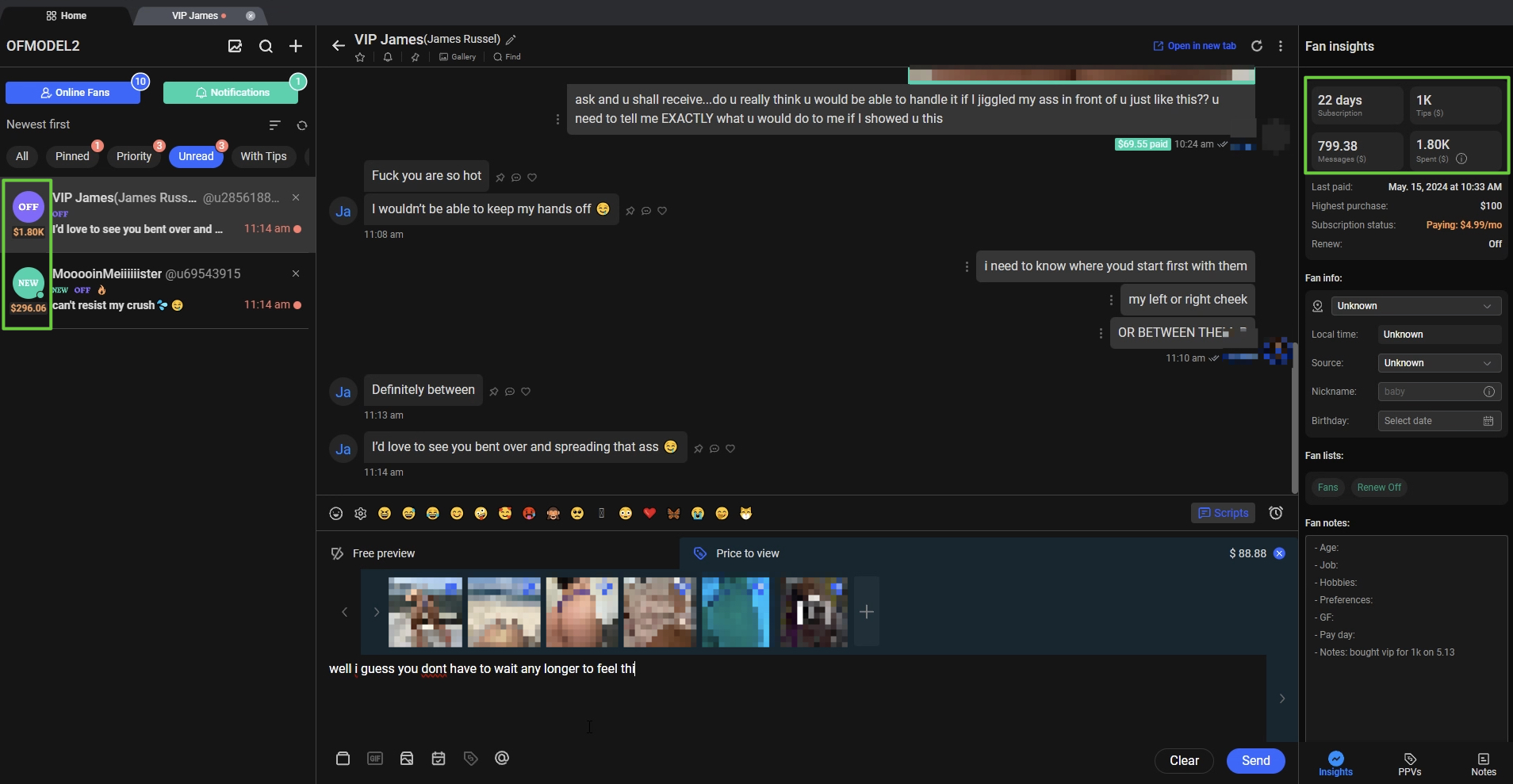
Task: Schedule the message with the calendar icon
Action: 439,758
